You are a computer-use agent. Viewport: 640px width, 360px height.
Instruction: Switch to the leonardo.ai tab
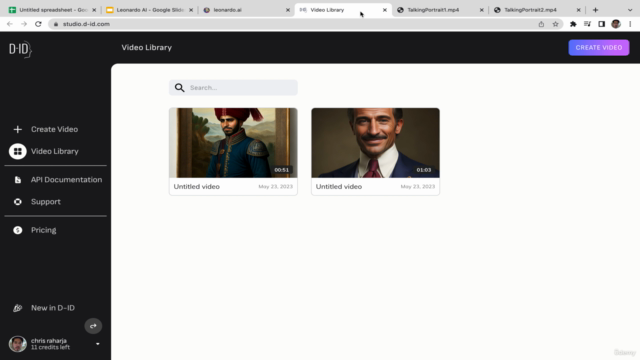click(246, 10)
